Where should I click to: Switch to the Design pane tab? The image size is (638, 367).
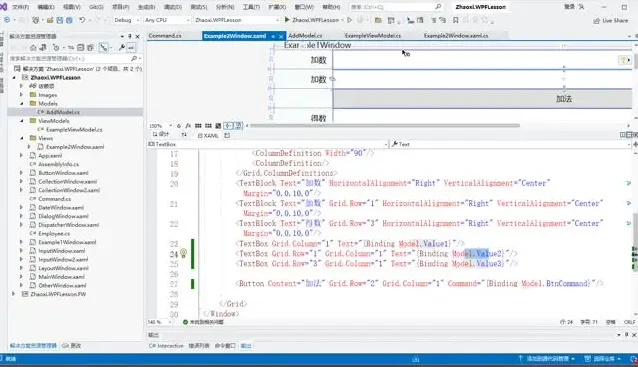pyautogui.click(x=161, y=134)
